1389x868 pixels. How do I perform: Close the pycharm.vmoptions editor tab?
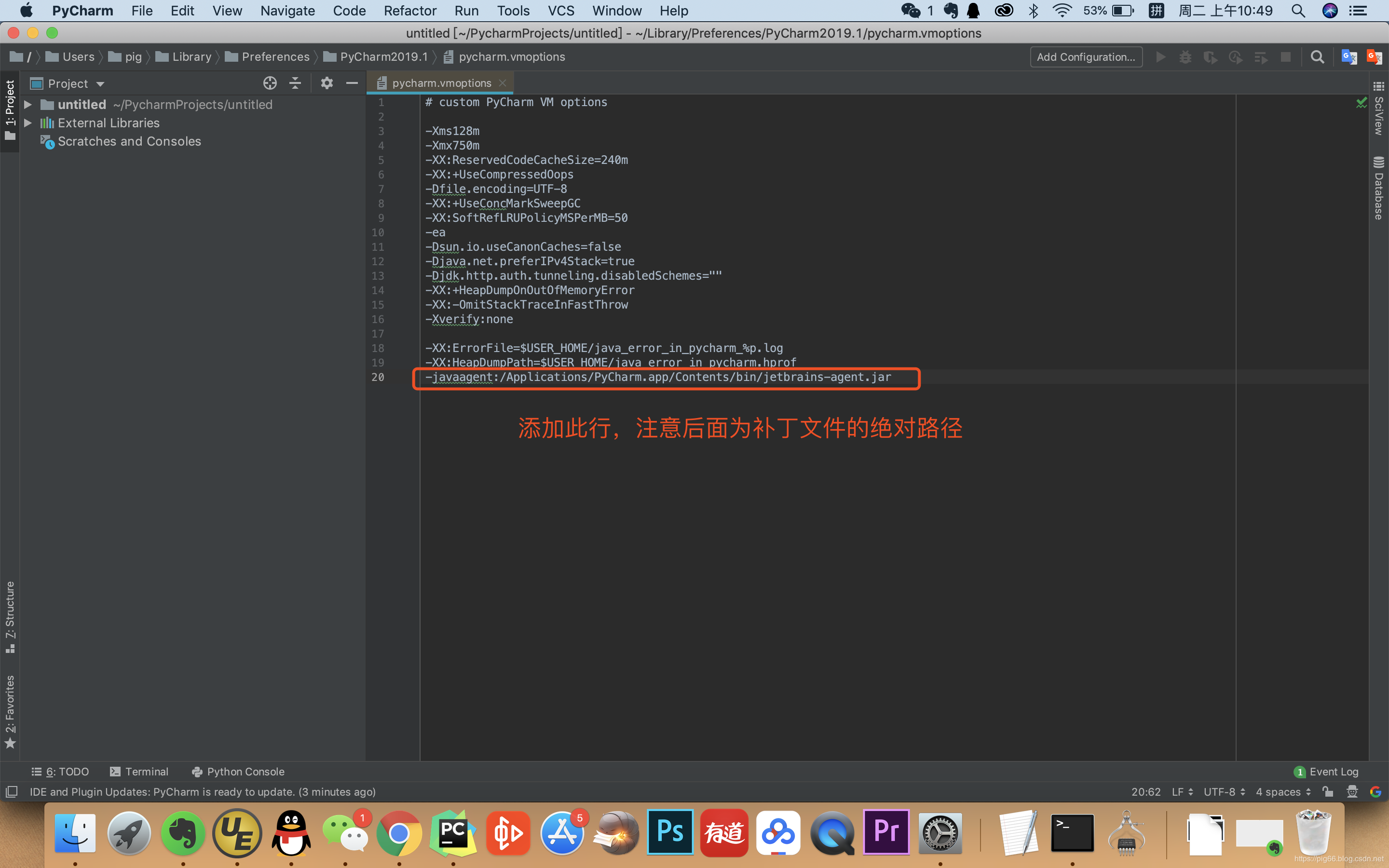tap(503, 83)
